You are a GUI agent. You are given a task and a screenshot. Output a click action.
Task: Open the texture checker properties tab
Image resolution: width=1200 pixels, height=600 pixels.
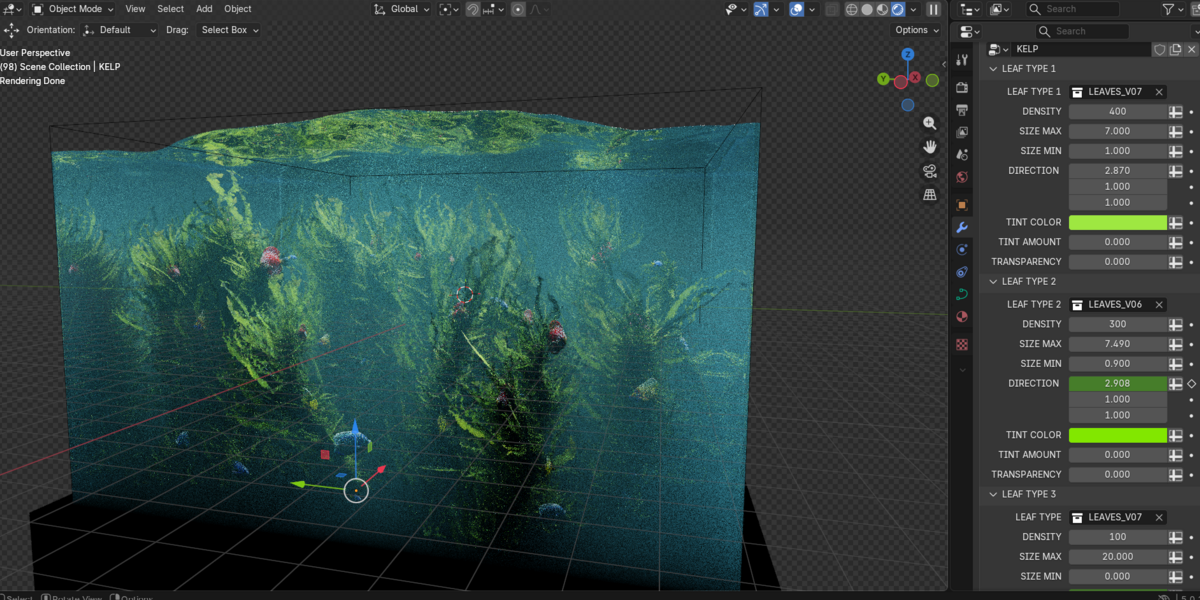pos(962,344)
